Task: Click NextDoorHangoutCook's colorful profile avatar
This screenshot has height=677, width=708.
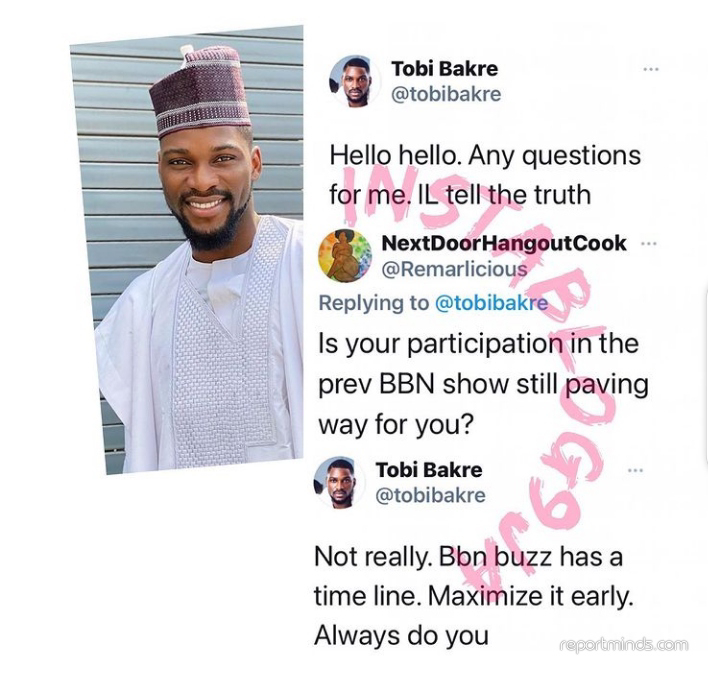Action: pyautogui.click(x=345, y=256)
